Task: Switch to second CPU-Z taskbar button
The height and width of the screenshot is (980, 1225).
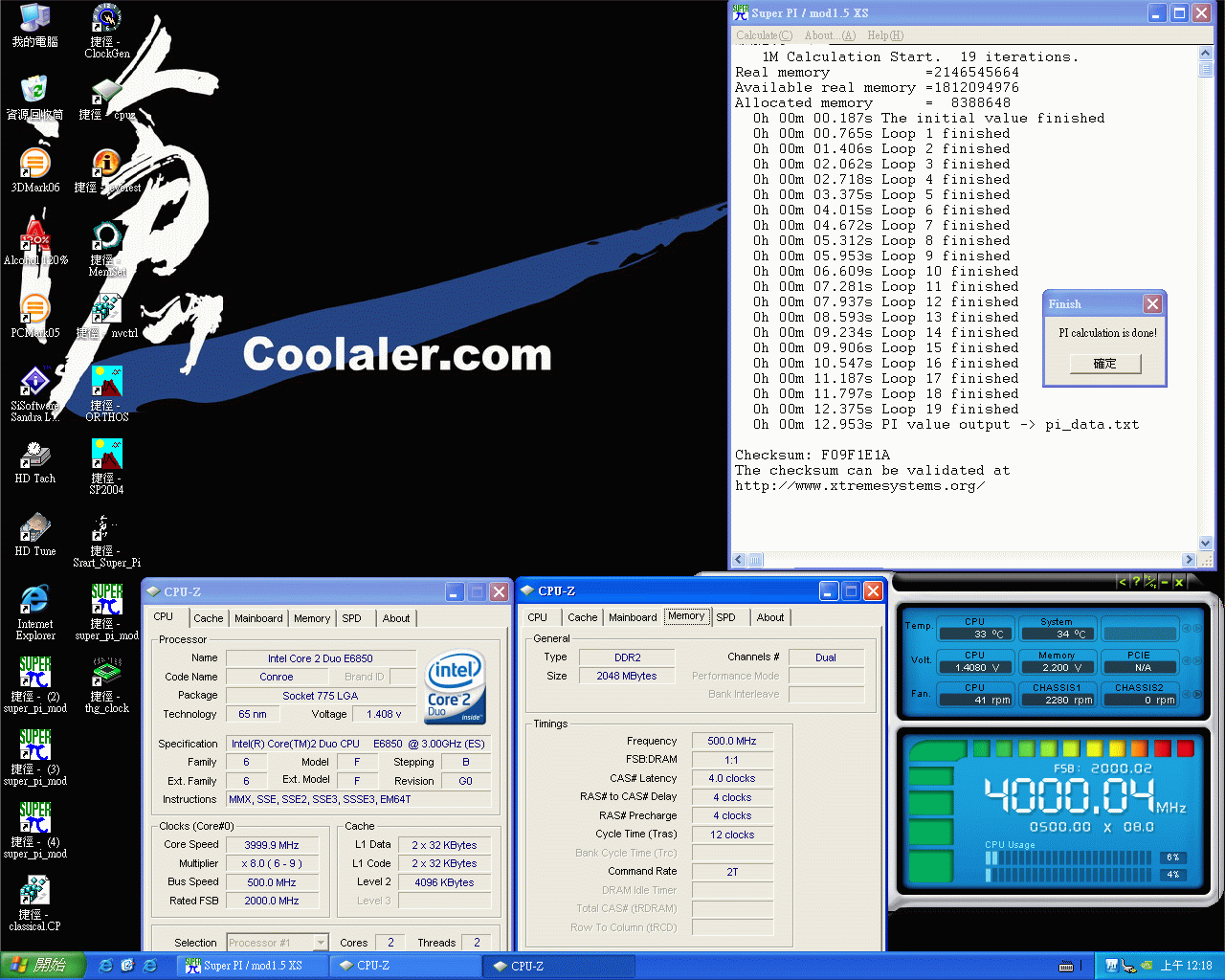Action: 558,966
